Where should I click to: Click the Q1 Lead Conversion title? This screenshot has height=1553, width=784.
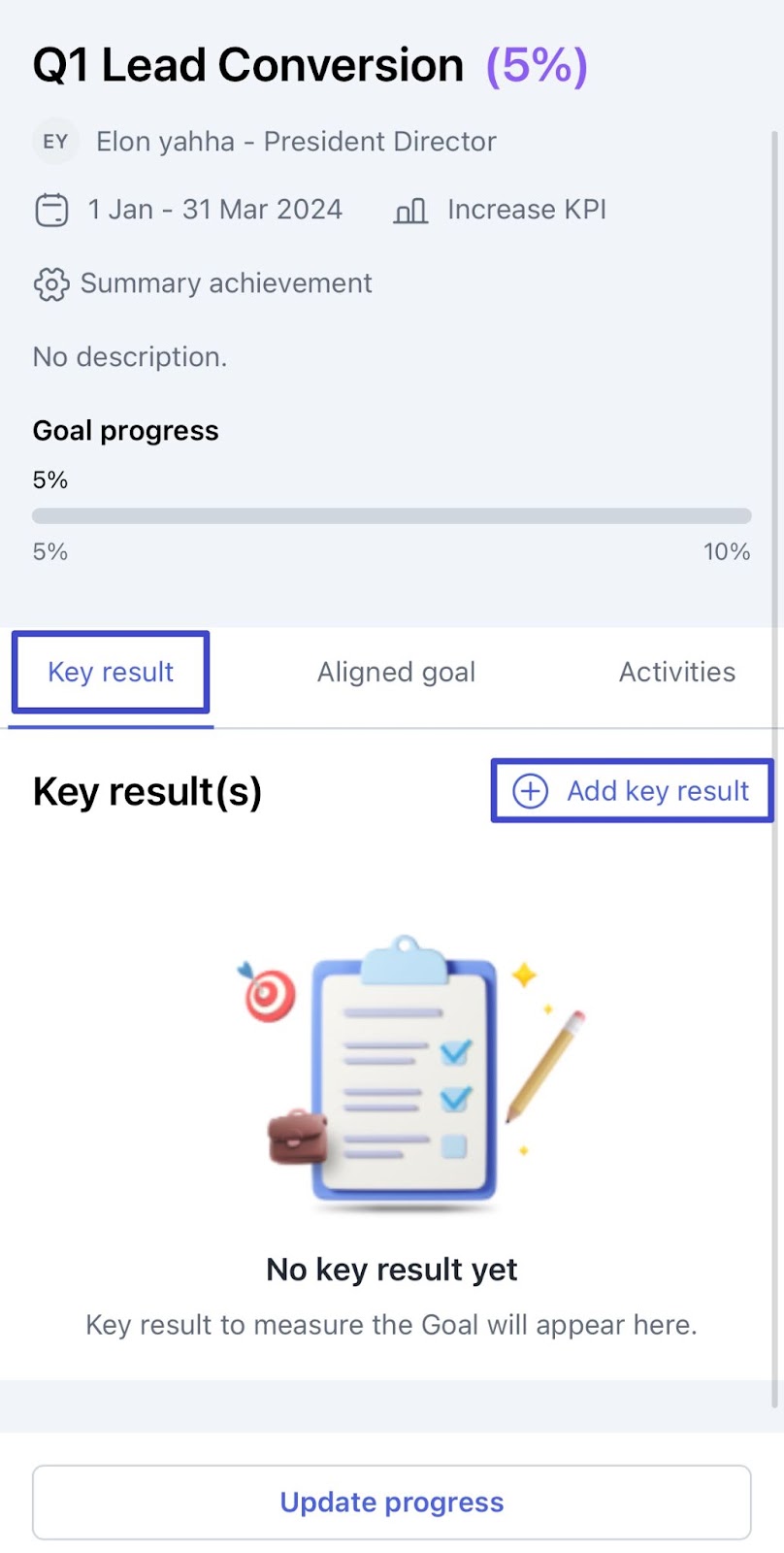click(x=248, y=66)
